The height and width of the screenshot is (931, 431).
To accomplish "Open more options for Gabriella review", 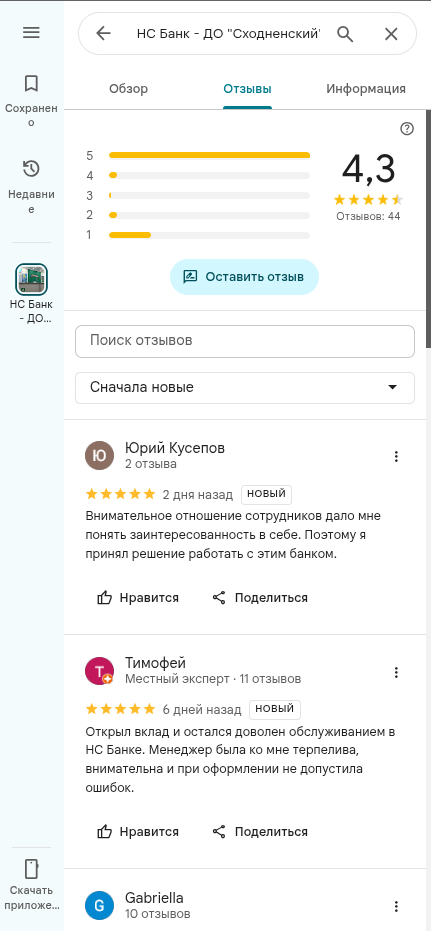I will click(x=396, y=906).
